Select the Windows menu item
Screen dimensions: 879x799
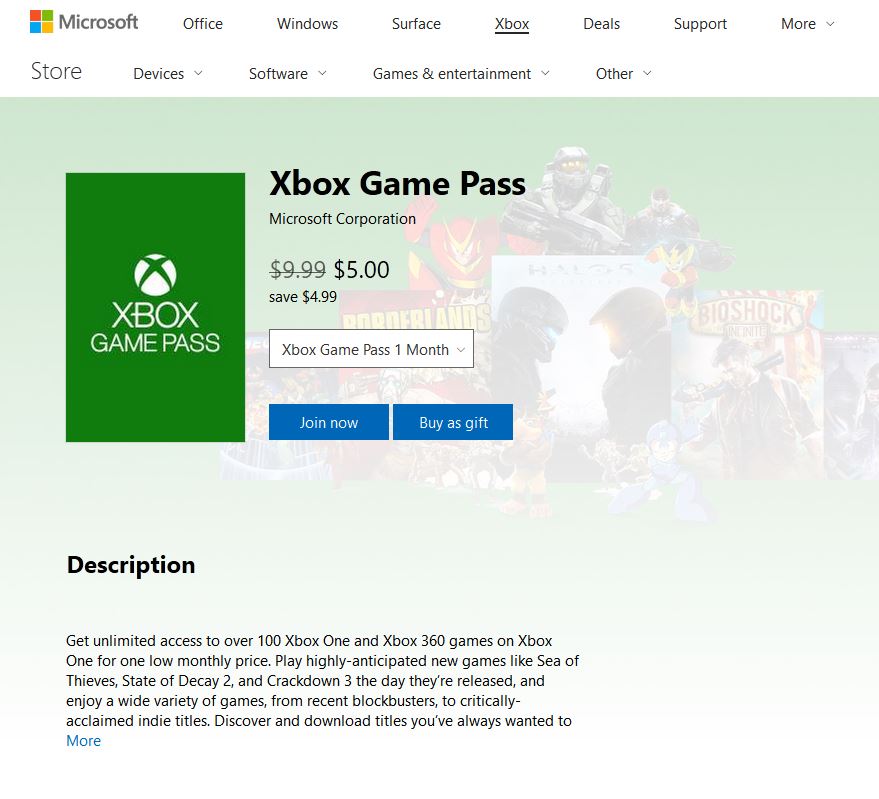click(x=307, y=24)
